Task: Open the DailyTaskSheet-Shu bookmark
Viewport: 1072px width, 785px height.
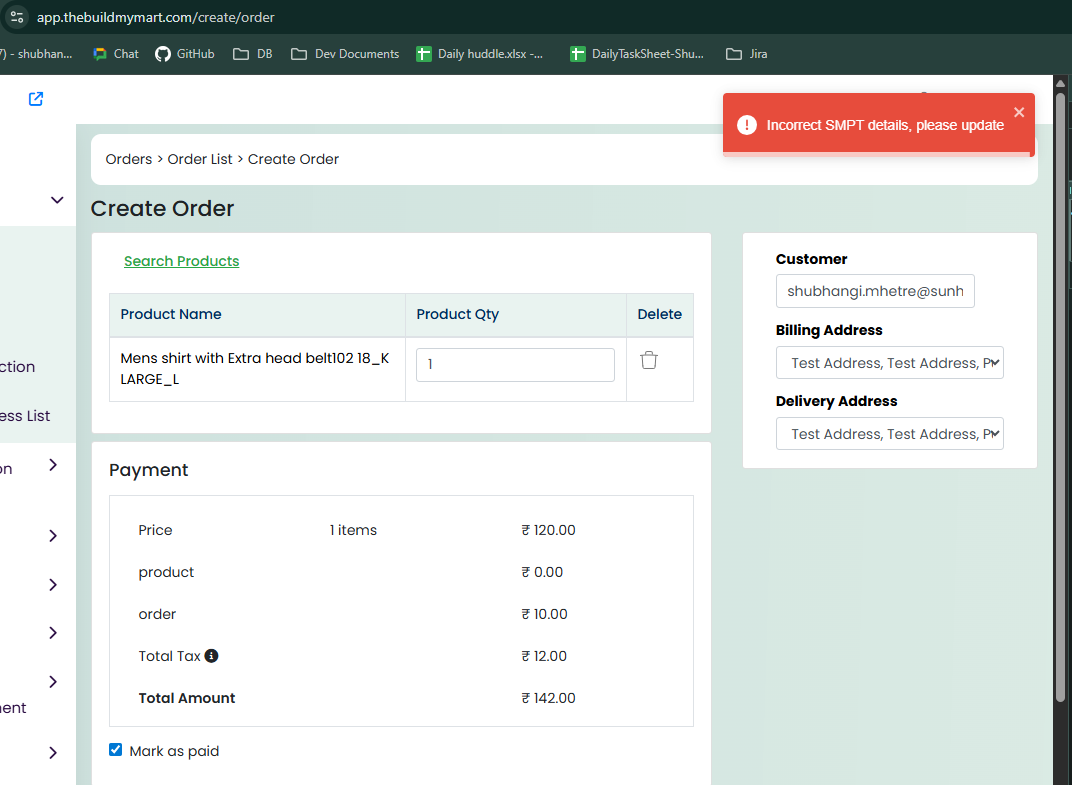Action: click(x=636, y=54)
